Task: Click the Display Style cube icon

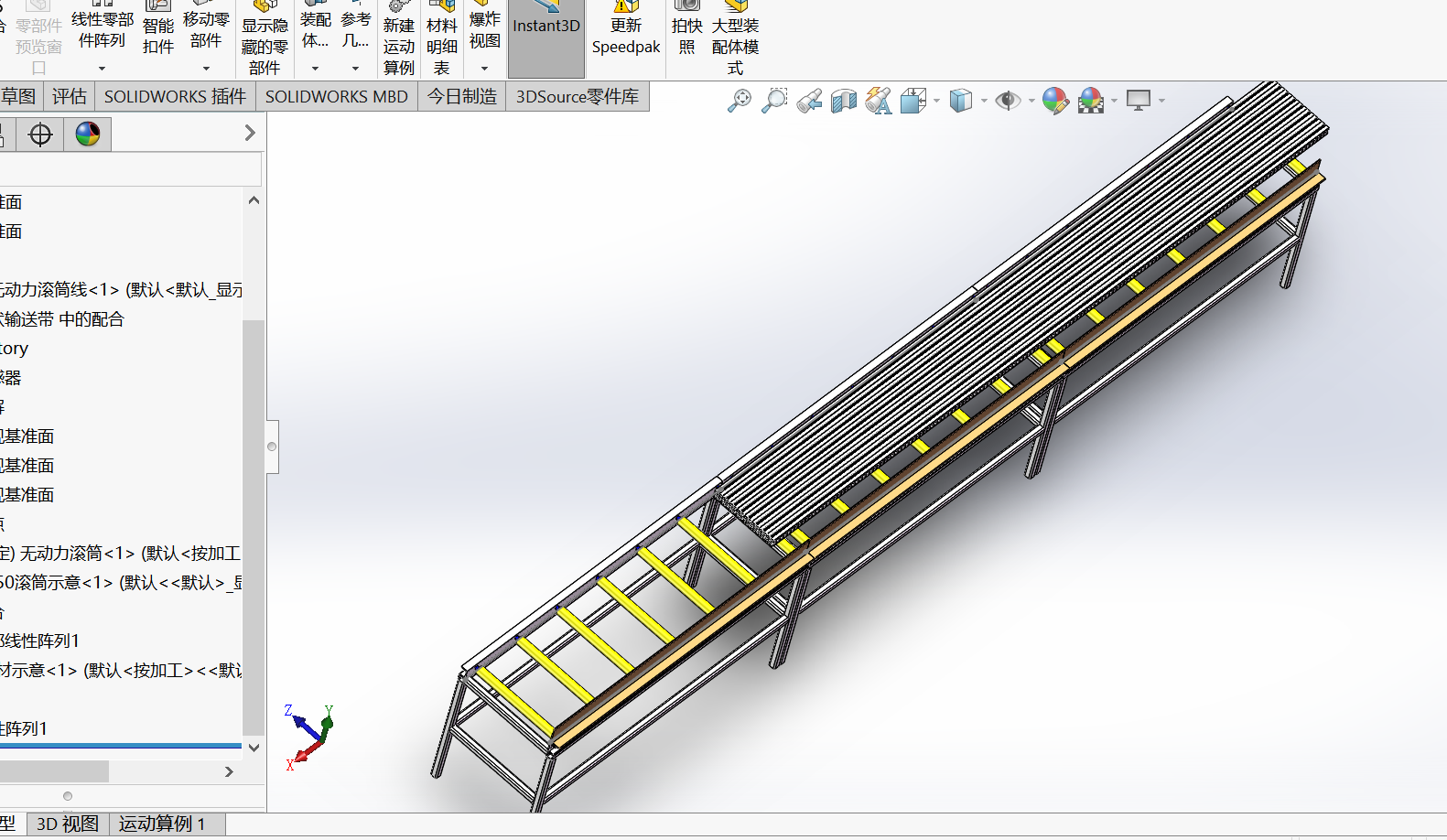Action: pos(961,100)
